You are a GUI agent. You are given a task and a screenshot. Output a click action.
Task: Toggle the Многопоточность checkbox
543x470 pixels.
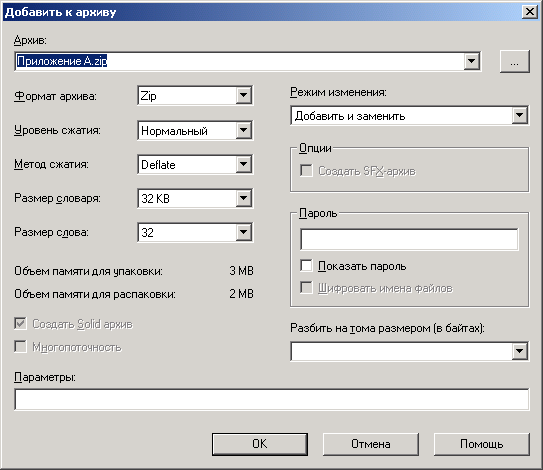20,346
